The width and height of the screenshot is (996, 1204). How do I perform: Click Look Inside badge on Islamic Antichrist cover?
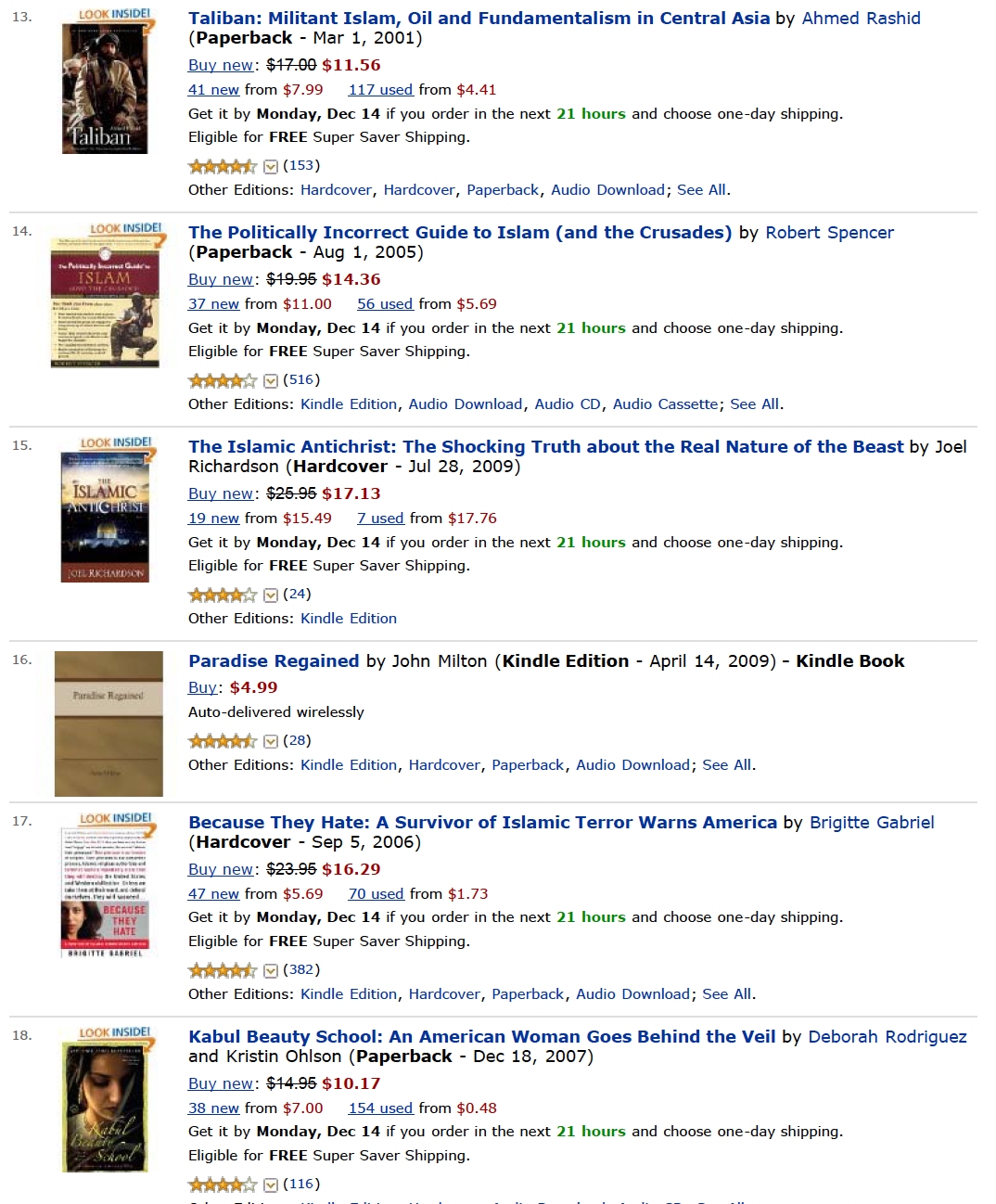coord(117,443)
